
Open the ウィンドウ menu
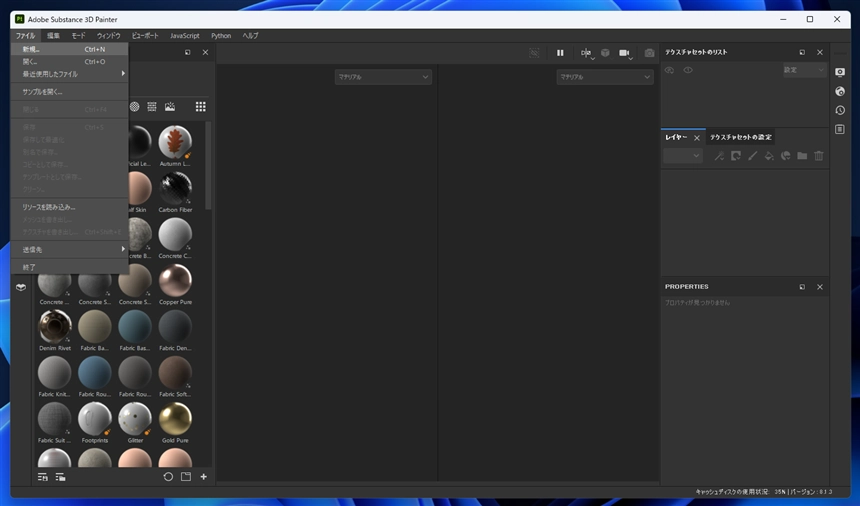coord(109,36)
